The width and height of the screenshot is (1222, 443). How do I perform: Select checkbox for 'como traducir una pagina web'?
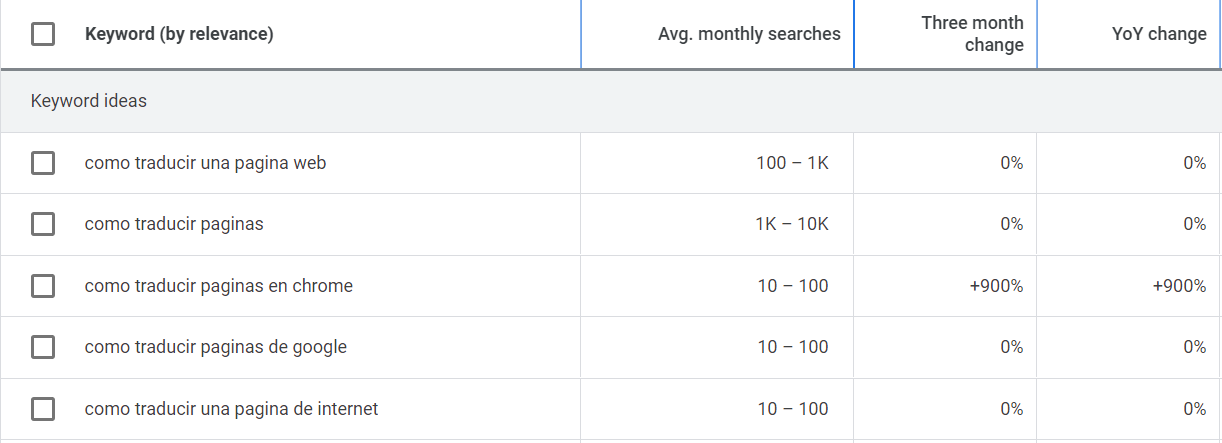pos(43,163)
